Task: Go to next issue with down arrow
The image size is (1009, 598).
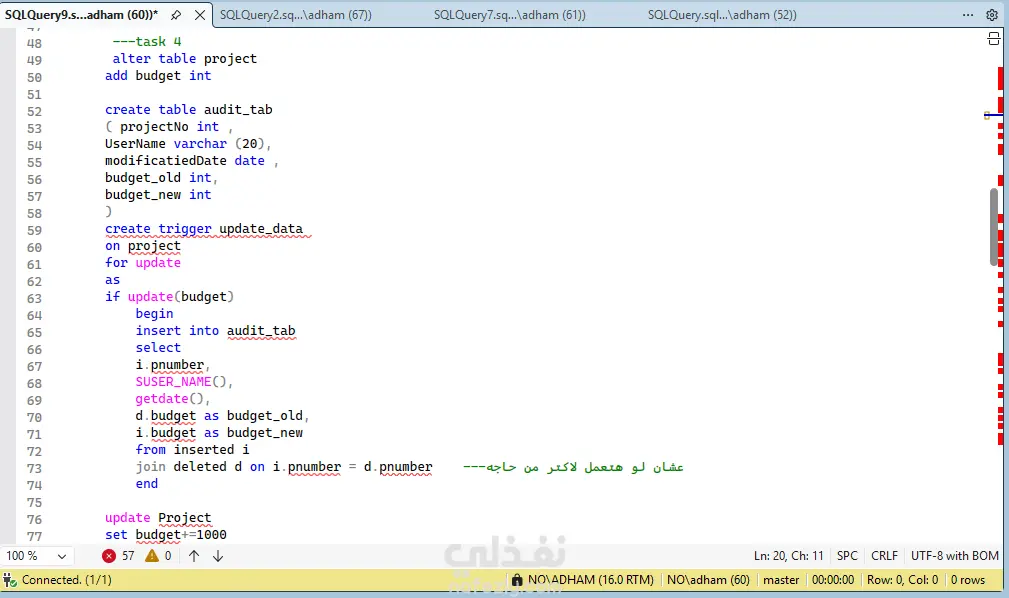Action: point(218,556)
